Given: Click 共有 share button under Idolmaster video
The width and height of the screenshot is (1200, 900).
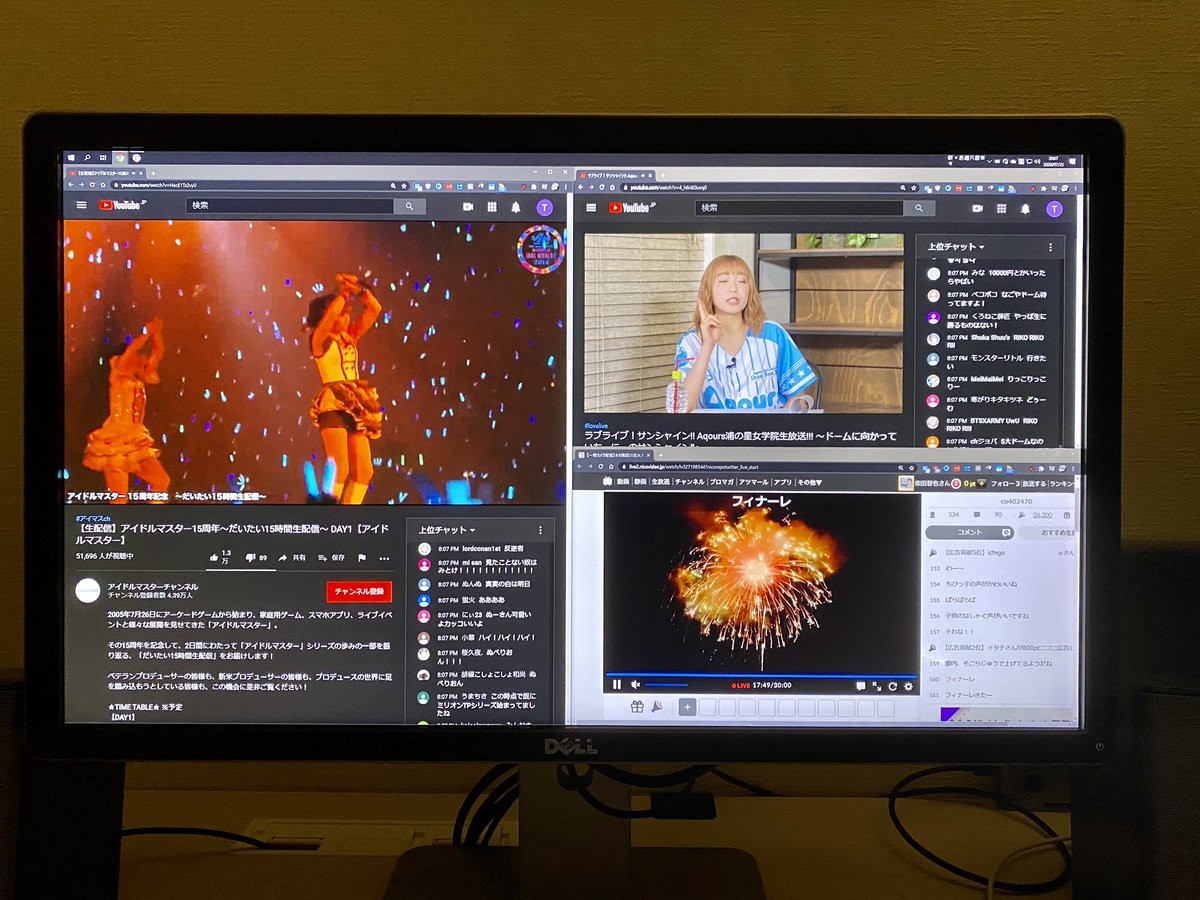Looking at the screenshot, I should point(292,557).
